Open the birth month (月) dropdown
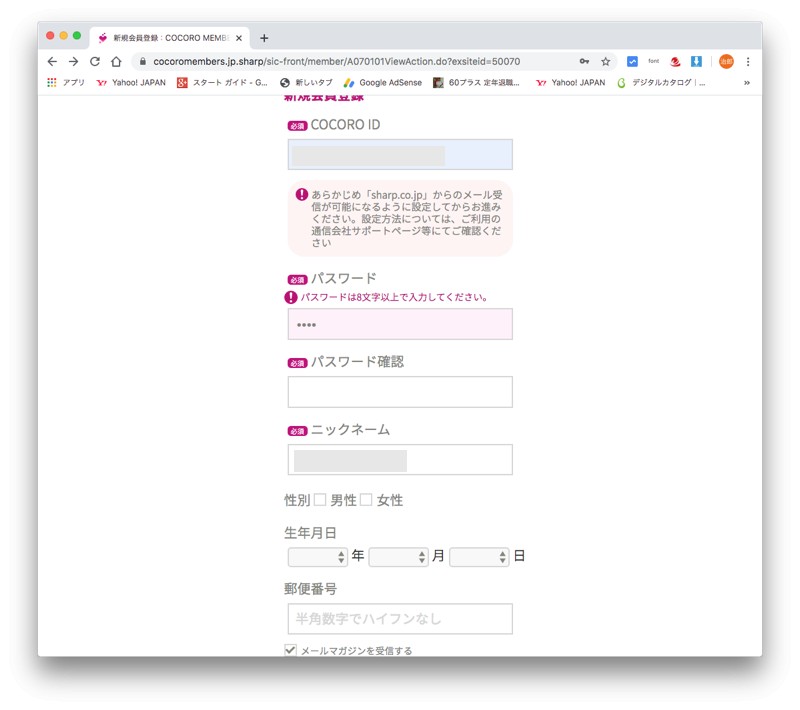Image resolution: width=800 pixels, height=710 pixels. click(x=398, y=557)
